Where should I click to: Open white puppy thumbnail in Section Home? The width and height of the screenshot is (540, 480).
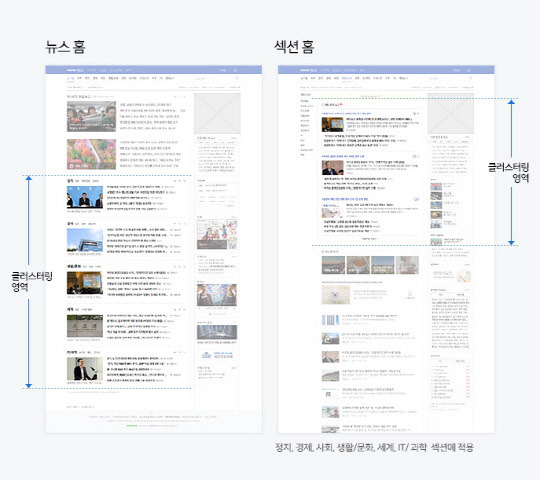335,294
